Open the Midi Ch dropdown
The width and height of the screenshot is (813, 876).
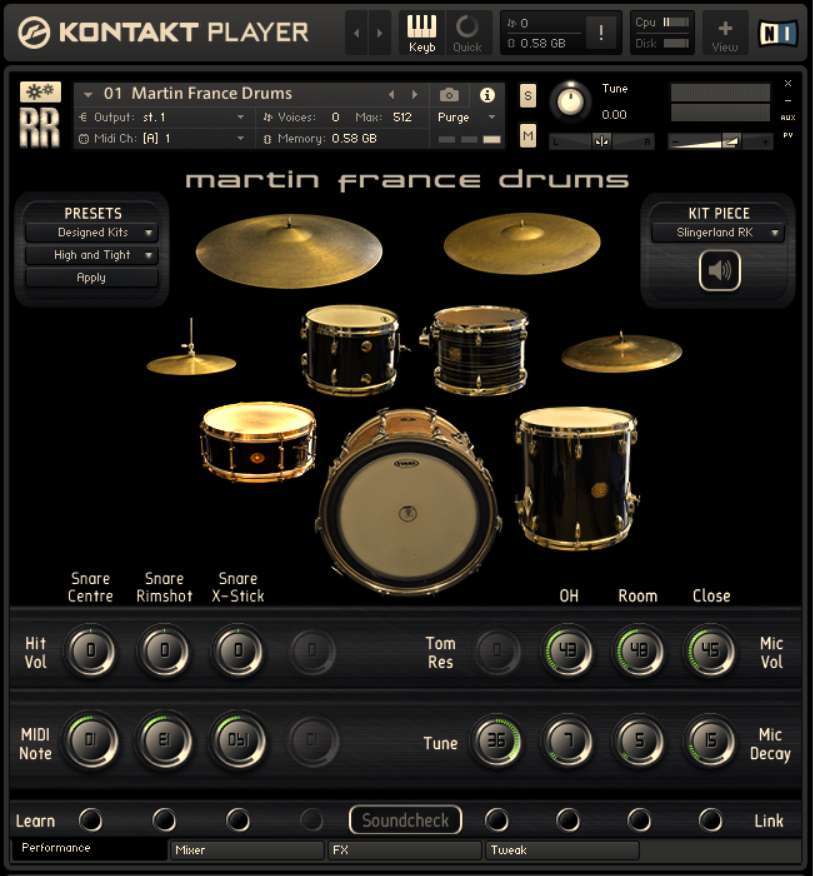(162, 139)
